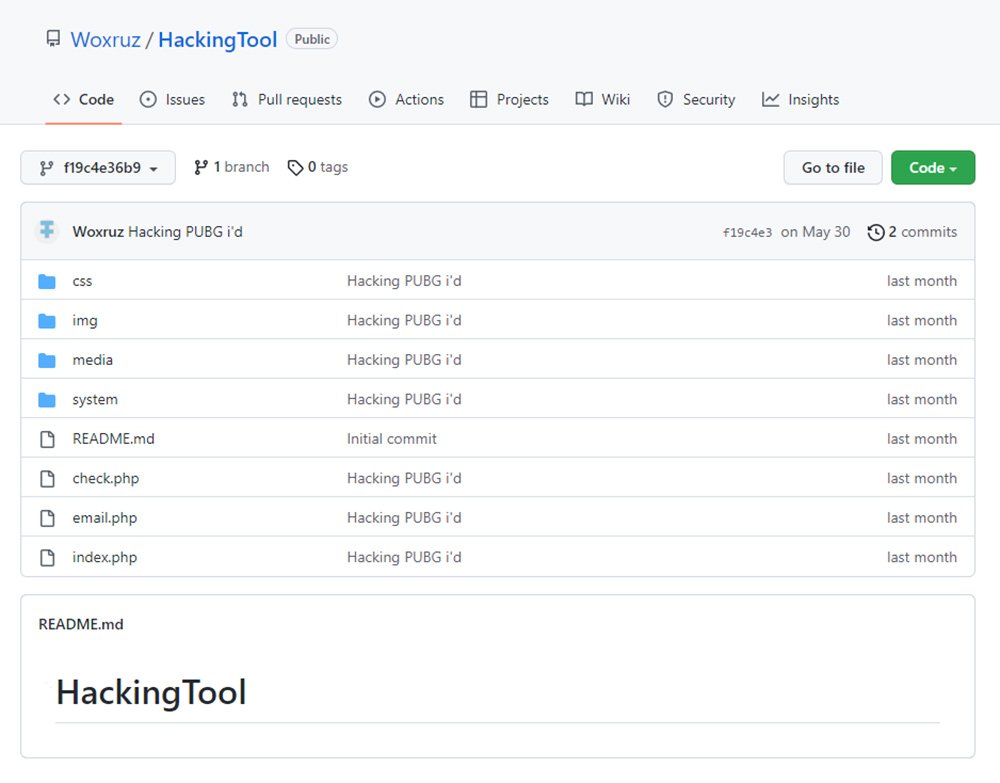The height and width of the screenshot is (783, 1000).
Task: Open the HackingTool repository name link
Action: [217, 40]
